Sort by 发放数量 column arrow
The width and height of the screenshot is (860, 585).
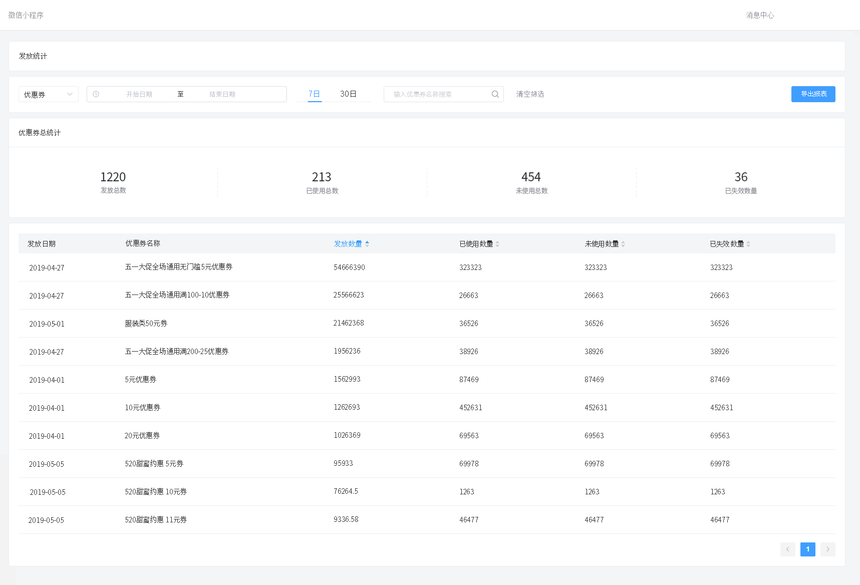[367, 244]
